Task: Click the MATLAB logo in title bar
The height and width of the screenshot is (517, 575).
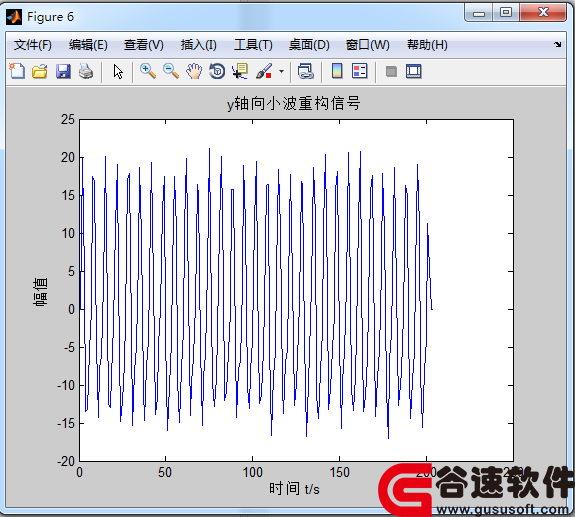Action: click(x=14, y=17)
